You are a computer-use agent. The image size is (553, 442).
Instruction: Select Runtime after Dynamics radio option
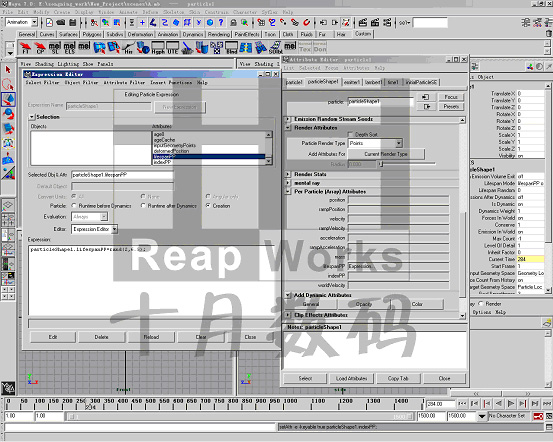tap(143, 205)
